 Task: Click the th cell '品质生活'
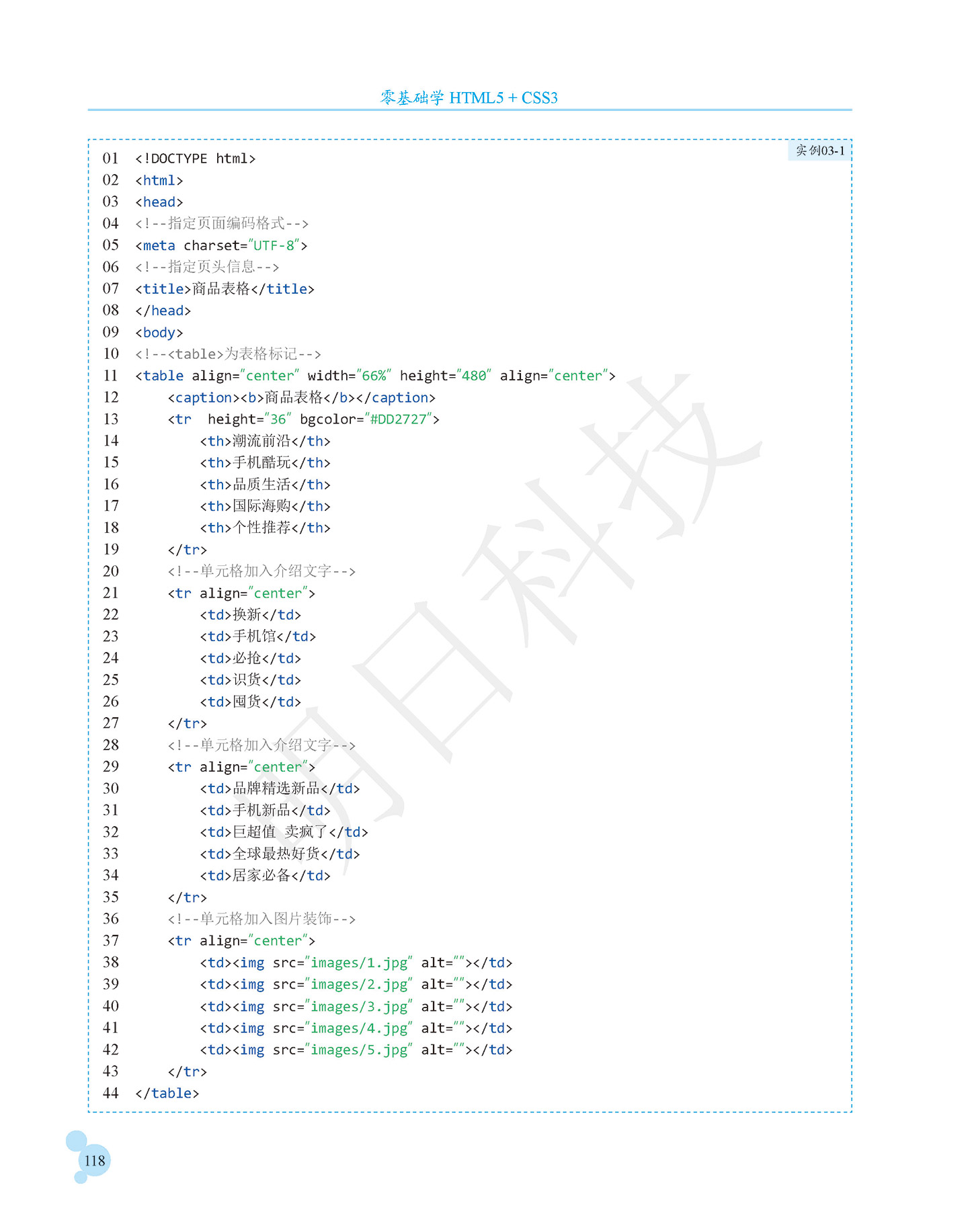(265, 485)
